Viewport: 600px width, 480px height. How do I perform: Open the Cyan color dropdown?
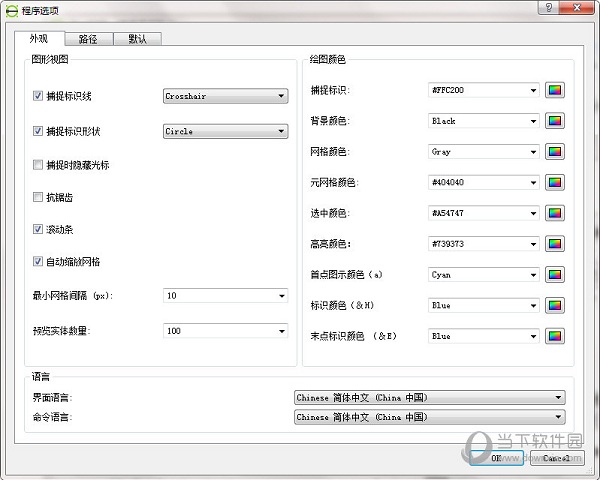coord(484,274)
